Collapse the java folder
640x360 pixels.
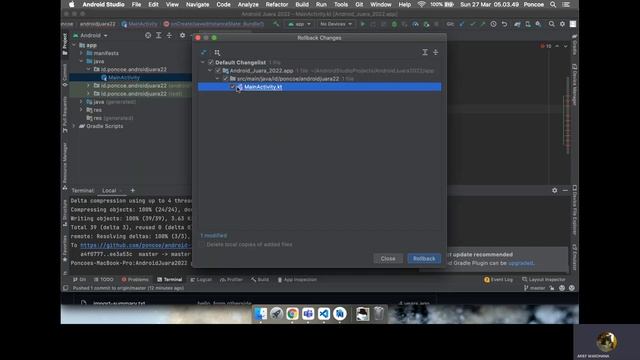pyautogui.click(x=81, y=61)
